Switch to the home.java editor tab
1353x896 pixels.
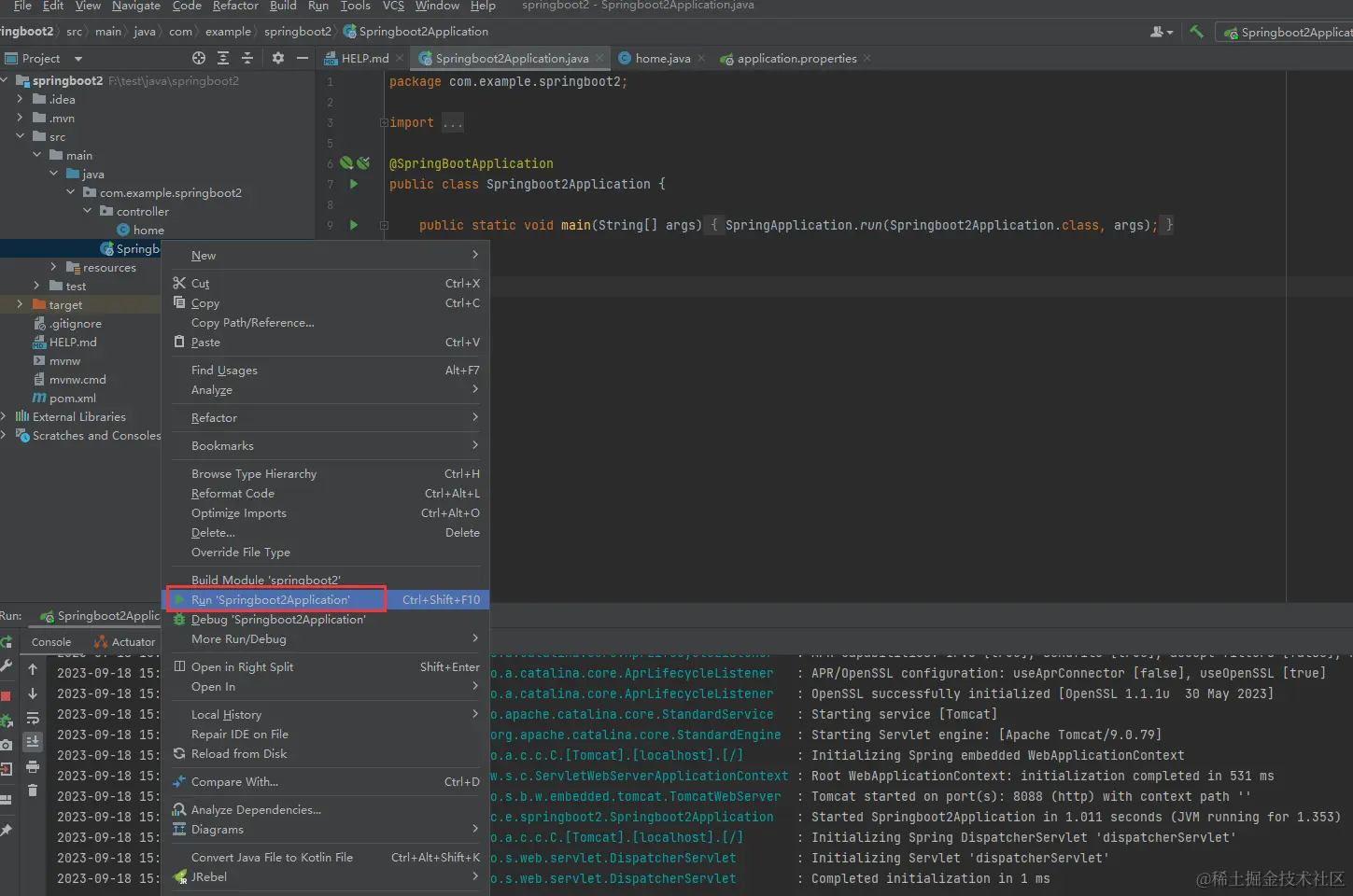click(662, 58)
